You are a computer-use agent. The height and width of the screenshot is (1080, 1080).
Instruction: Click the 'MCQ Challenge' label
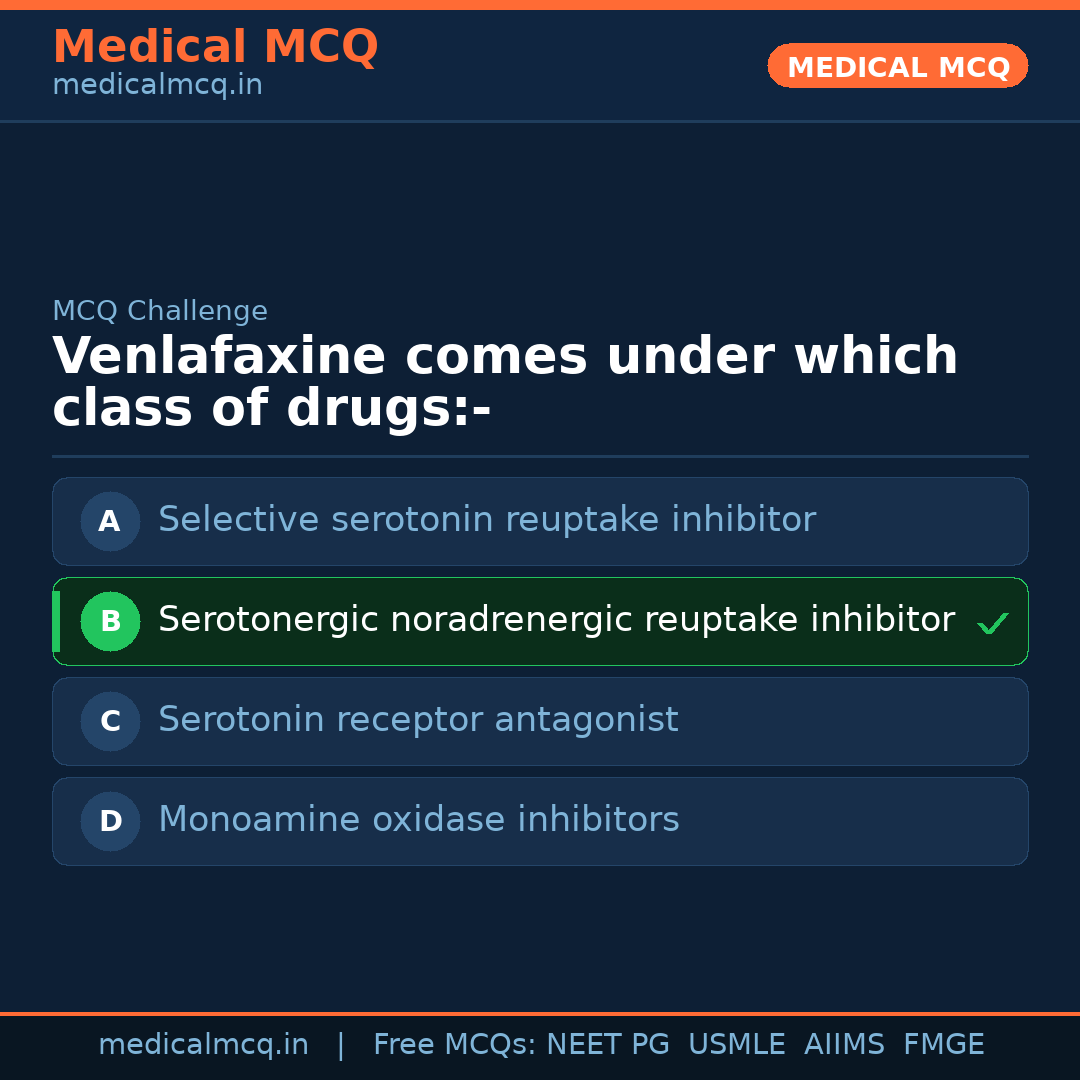click(x=160, y=311)
